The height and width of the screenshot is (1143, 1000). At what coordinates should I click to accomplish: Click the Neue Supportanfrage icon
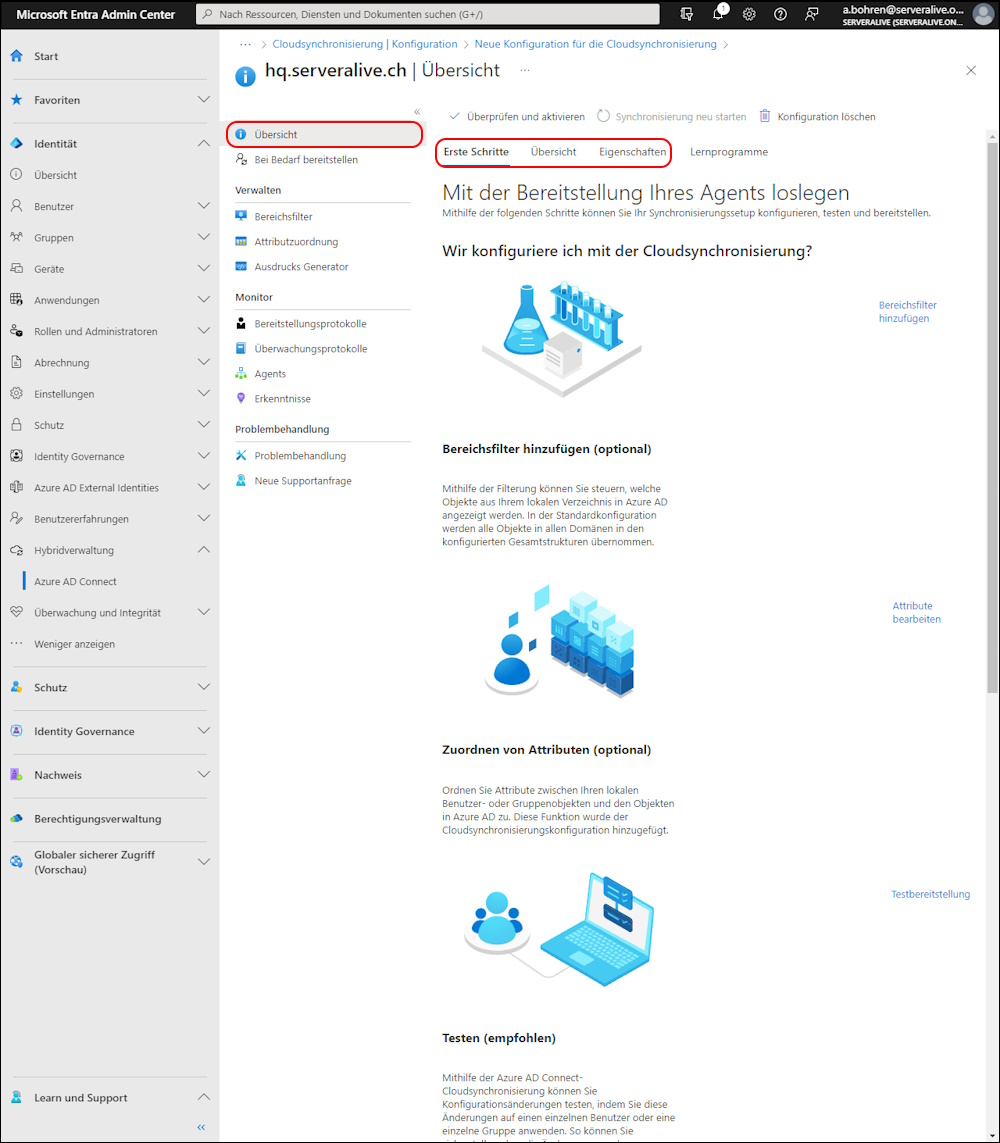241,481
